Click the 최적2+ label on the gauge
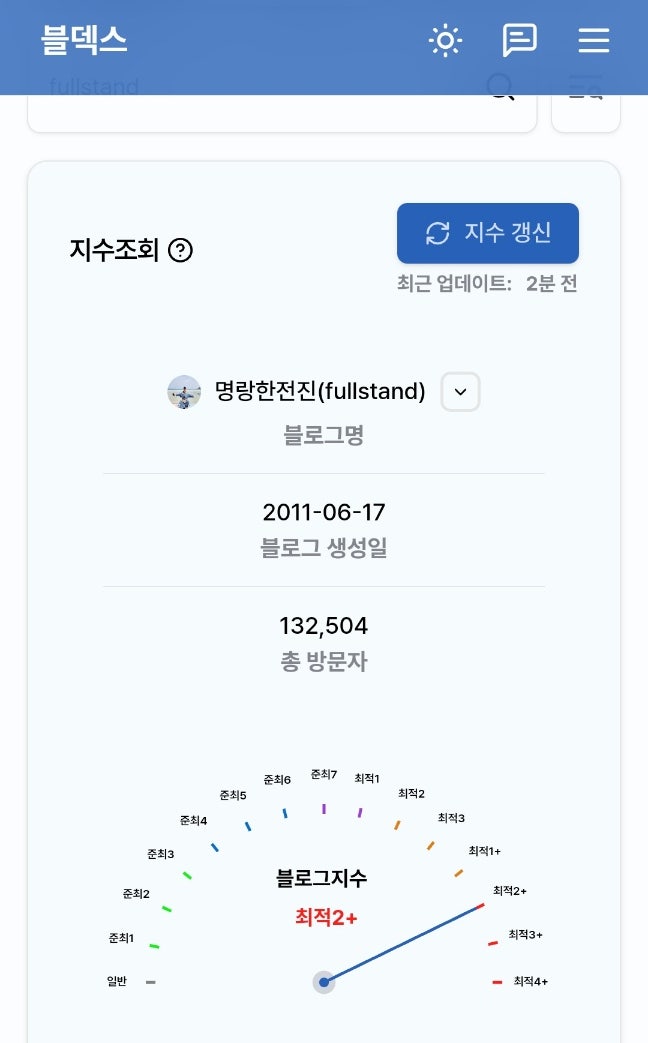 510,890
